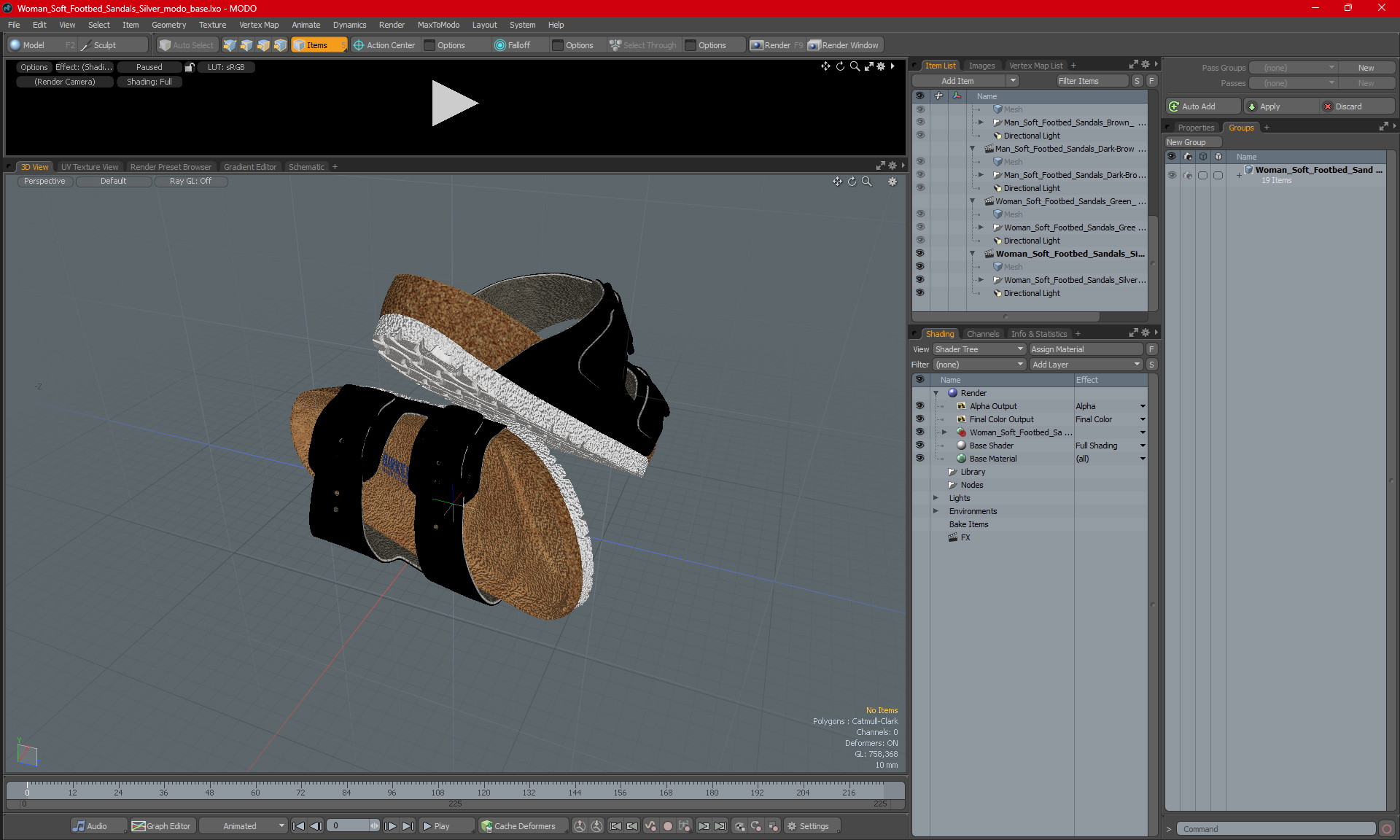This screenshot has height=840, width=1400.
Task: Click the Auto Add button
Action: click(x=1201, y=106)
